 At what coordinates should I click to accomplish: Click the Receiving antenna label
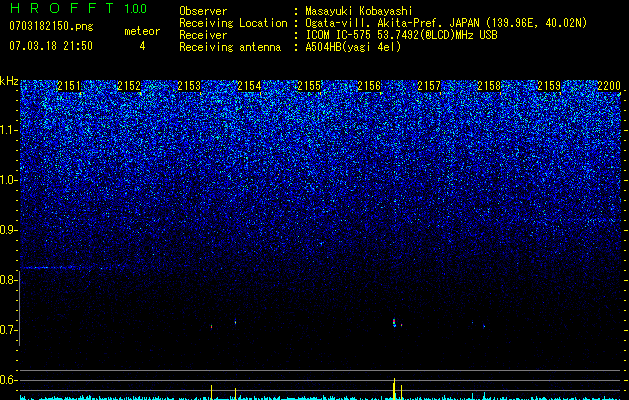[230, 47]
